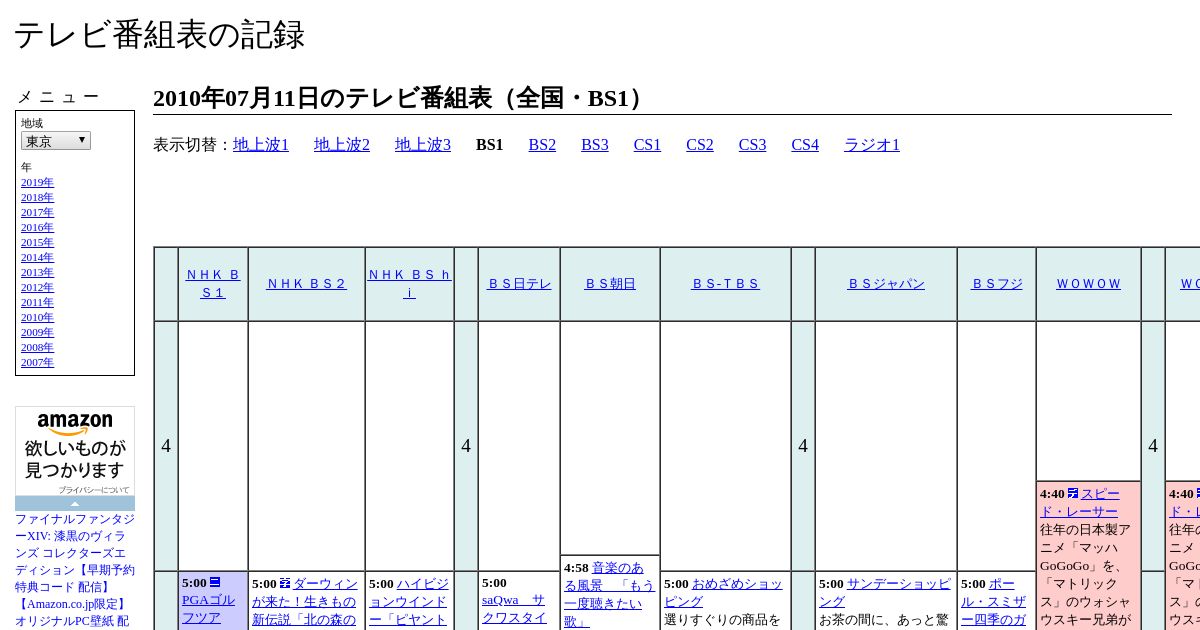Image resolution: width=1200 pixels, height=630 pixels.
Task: Open the ポール・スミザー四季のガーデン program link
Action: tap(994, 601)
